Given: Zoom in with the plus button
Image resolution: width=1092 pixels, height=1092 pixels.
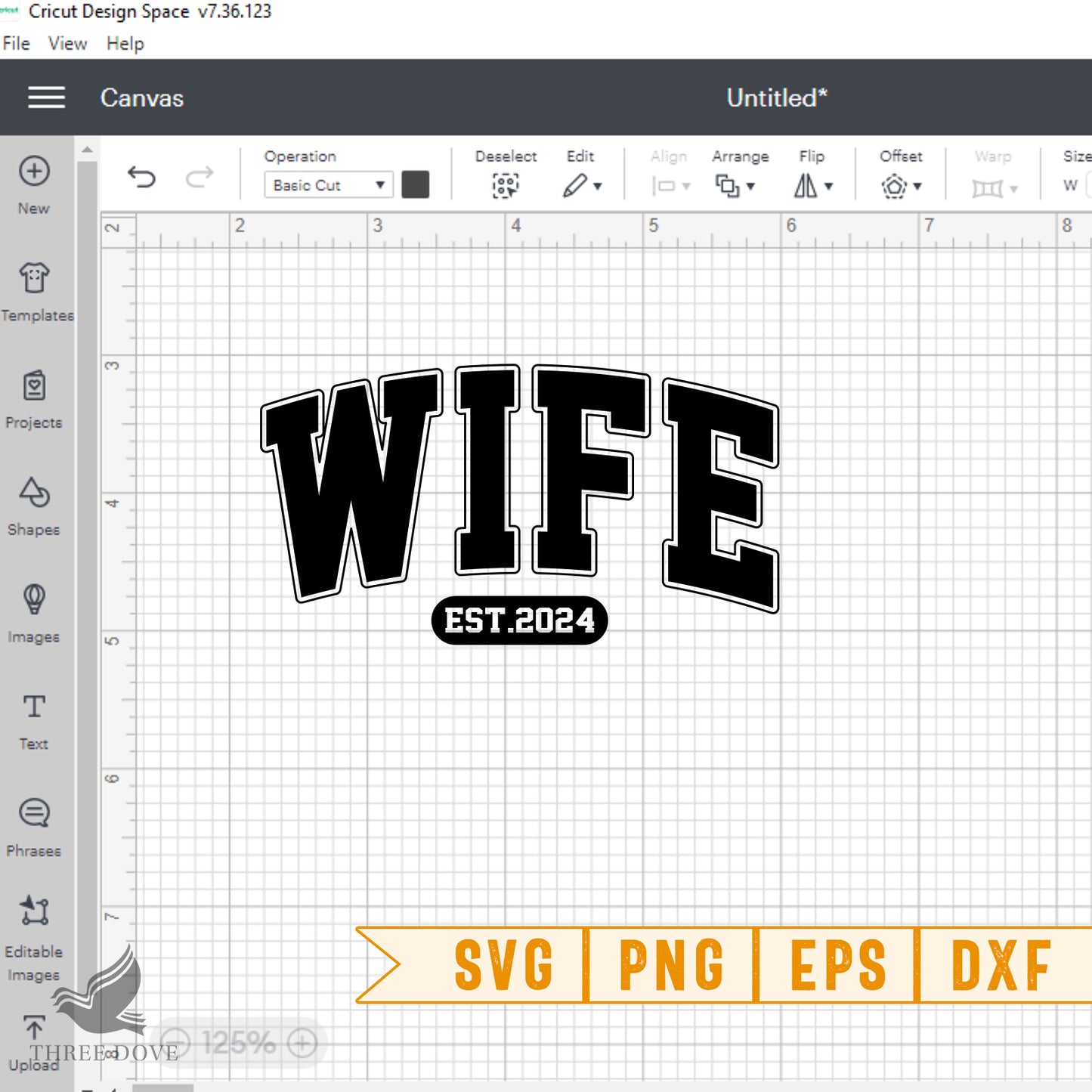Looking at the screenshot, I should 302,1044.
